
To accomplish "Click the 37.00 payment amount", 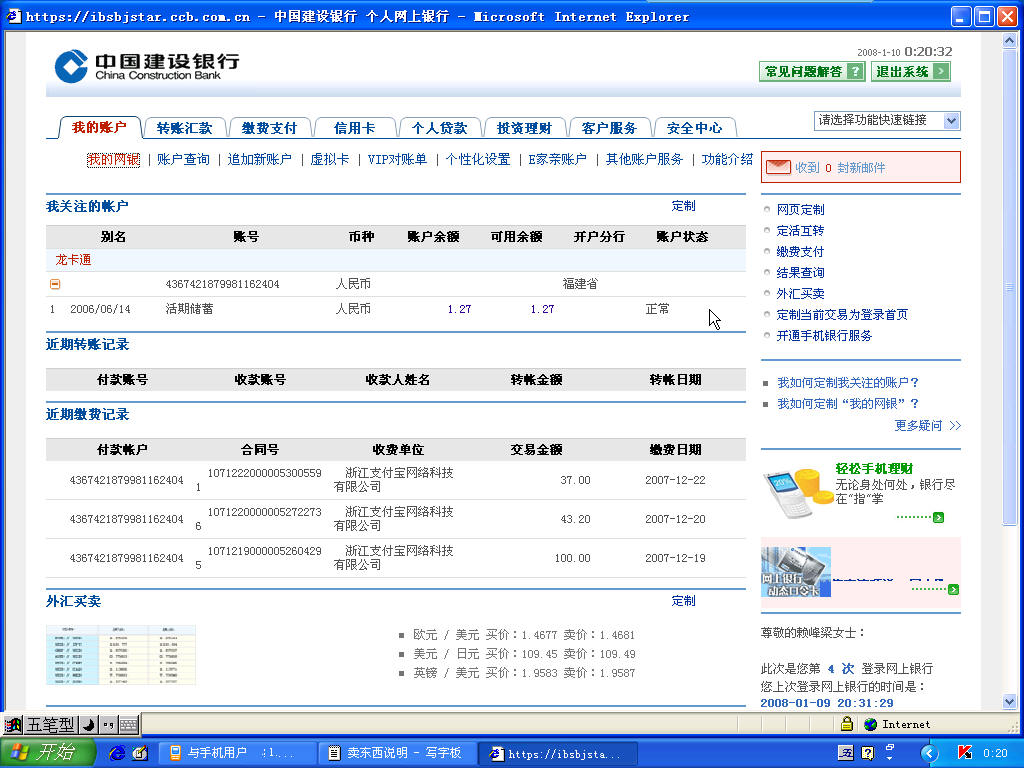I will pos(575,480).
